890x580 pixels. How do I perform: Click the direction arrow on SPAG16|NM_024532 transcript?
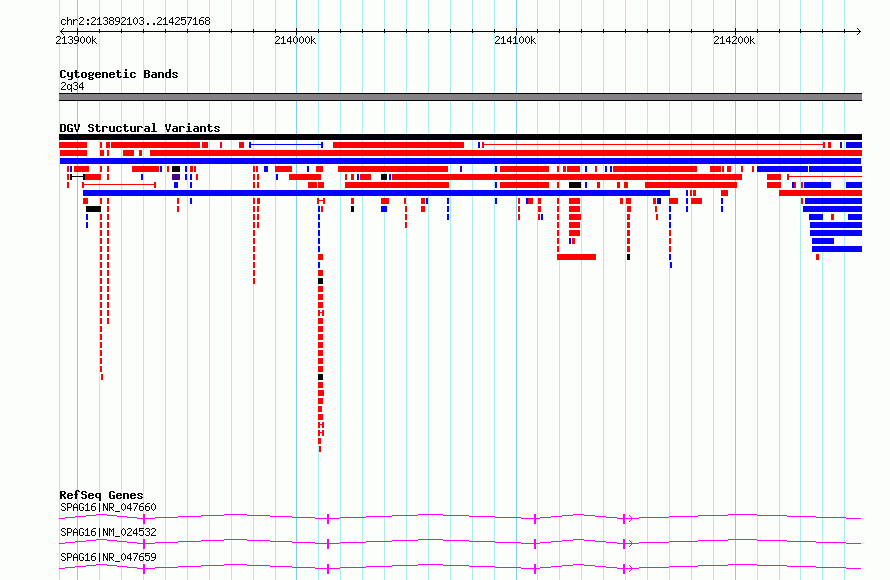629,543
